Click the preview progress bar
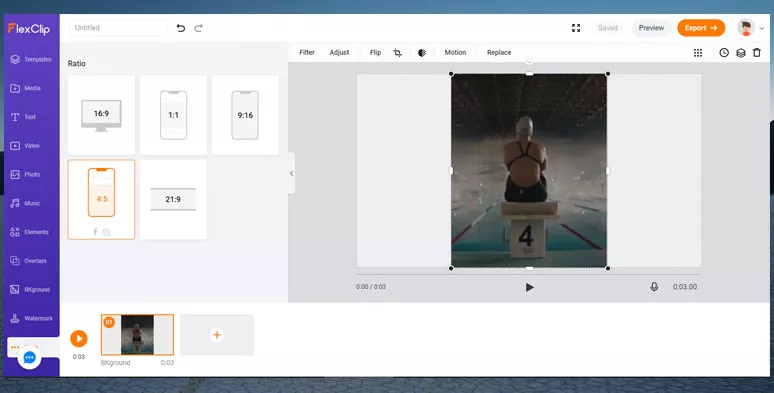Image resolution: width=774 pixels, height=393 pixels. (x=528, y=274)
